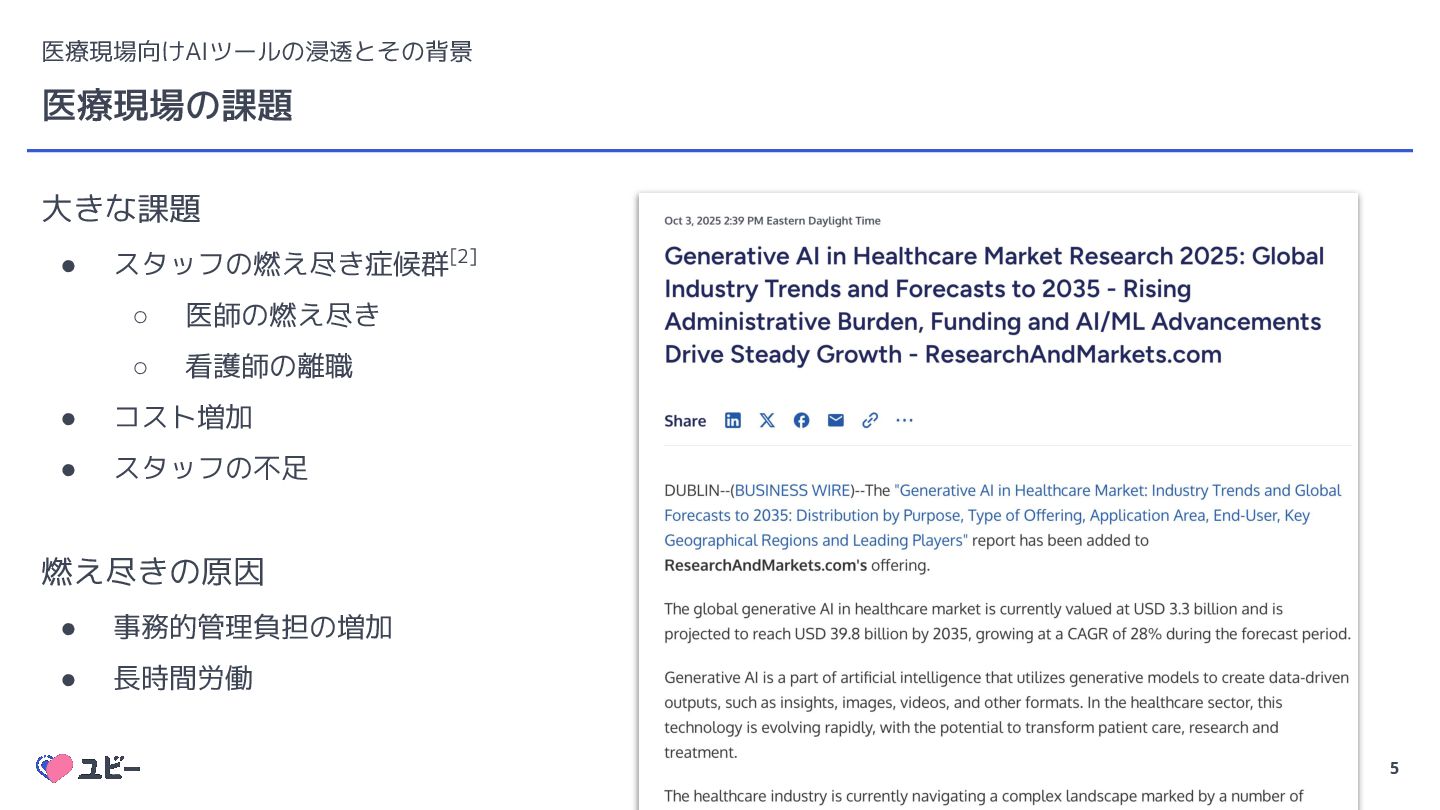Open the BUSINESS WIRE link
Viewport: 1440px width, 810px height.
(793, 490)
